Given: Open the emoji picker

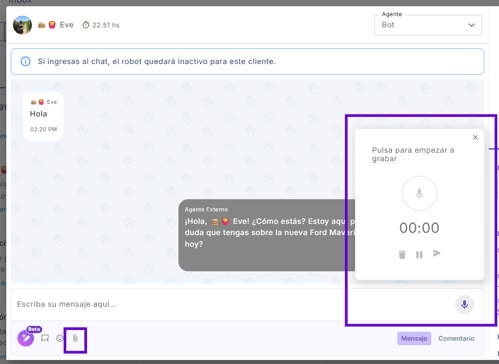Looking at the screenshot, I should point(60,338).
